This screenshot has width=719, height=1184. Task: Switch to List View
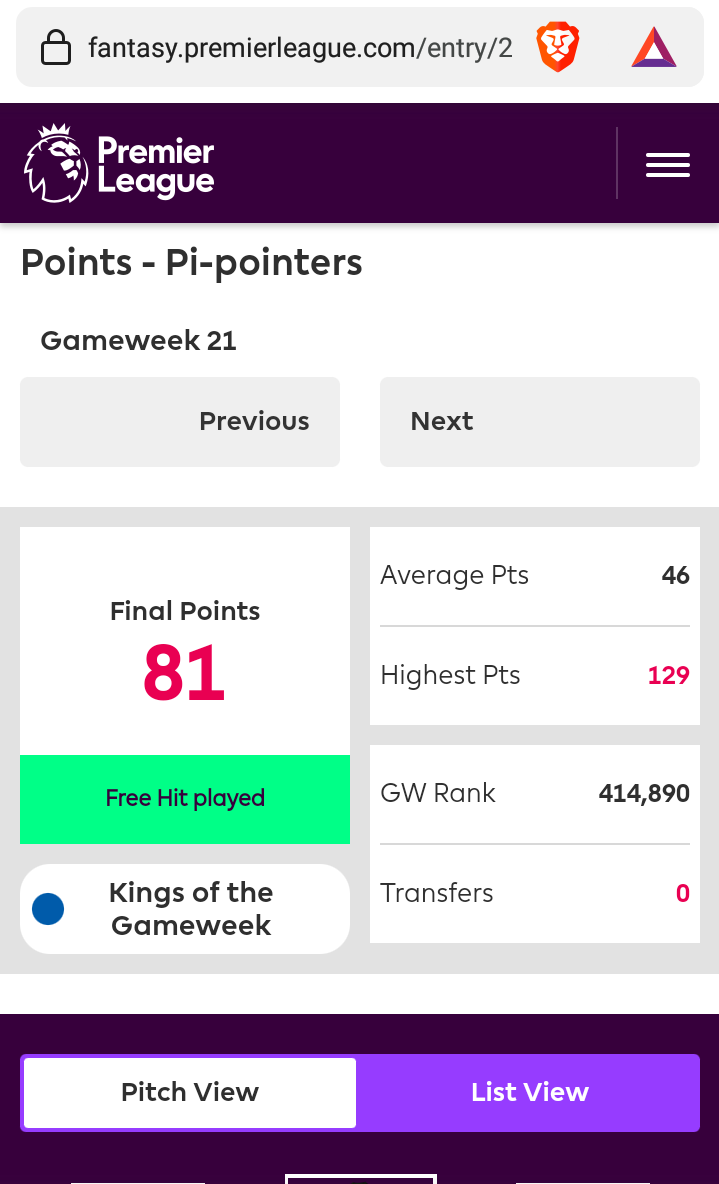(529, 1092)
